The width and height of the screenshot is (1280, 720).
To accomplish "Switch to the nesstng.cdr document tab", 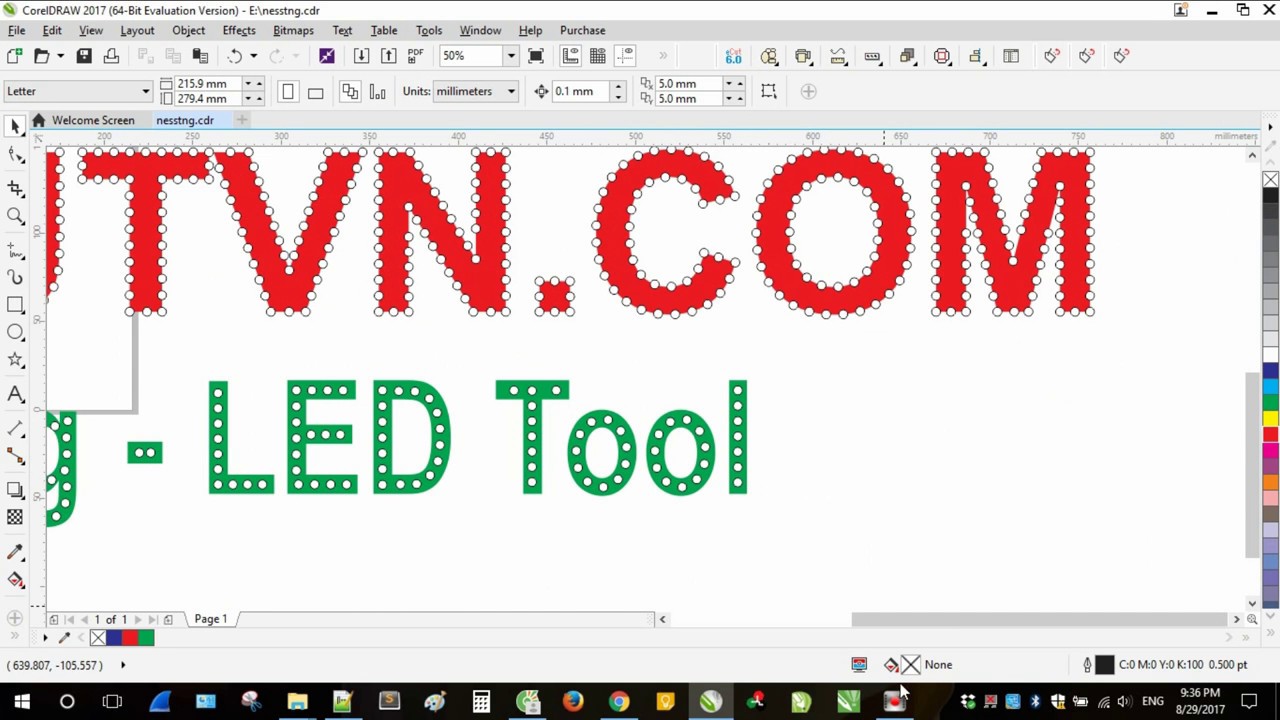I will coord(185,120).
